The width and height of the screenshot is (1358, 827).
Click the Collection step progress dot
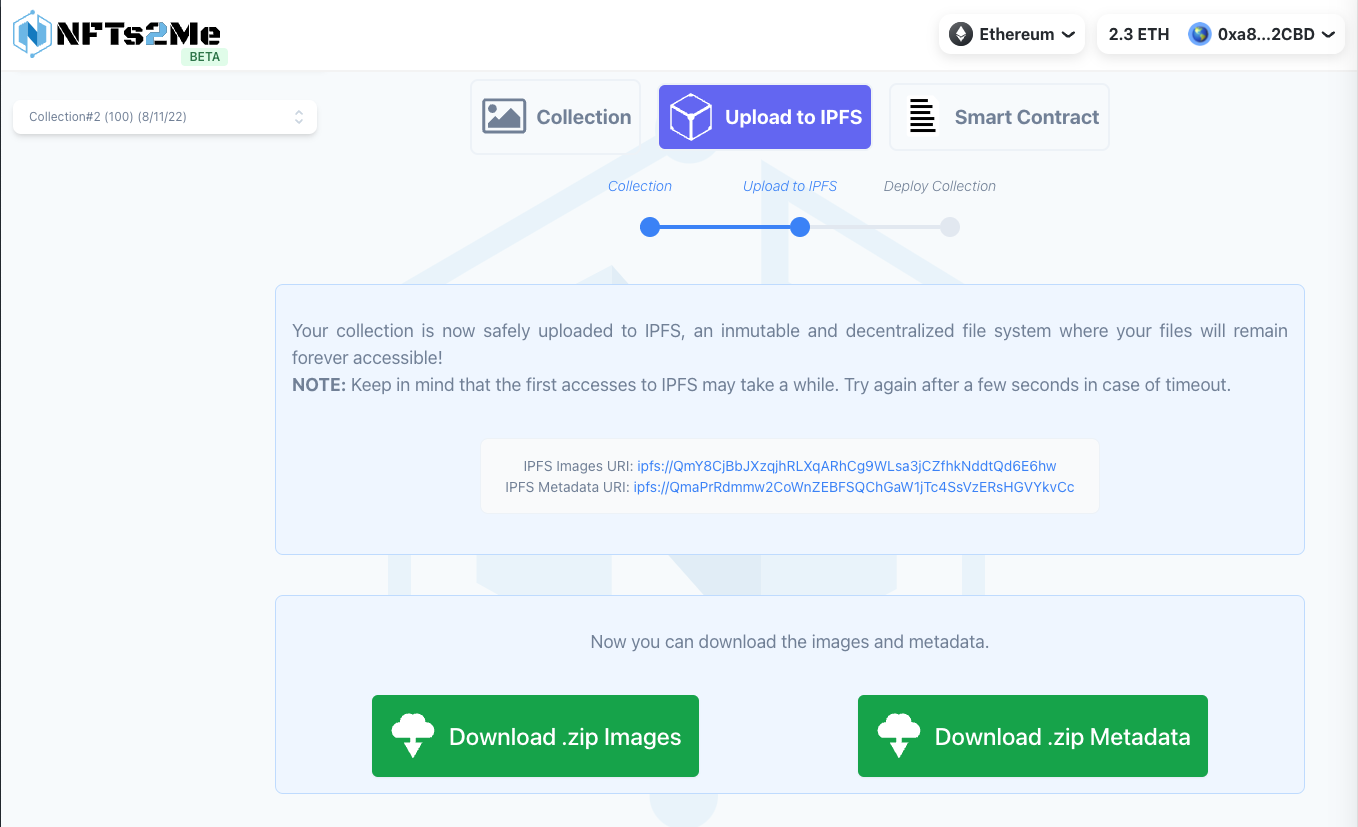click(650, 227)
